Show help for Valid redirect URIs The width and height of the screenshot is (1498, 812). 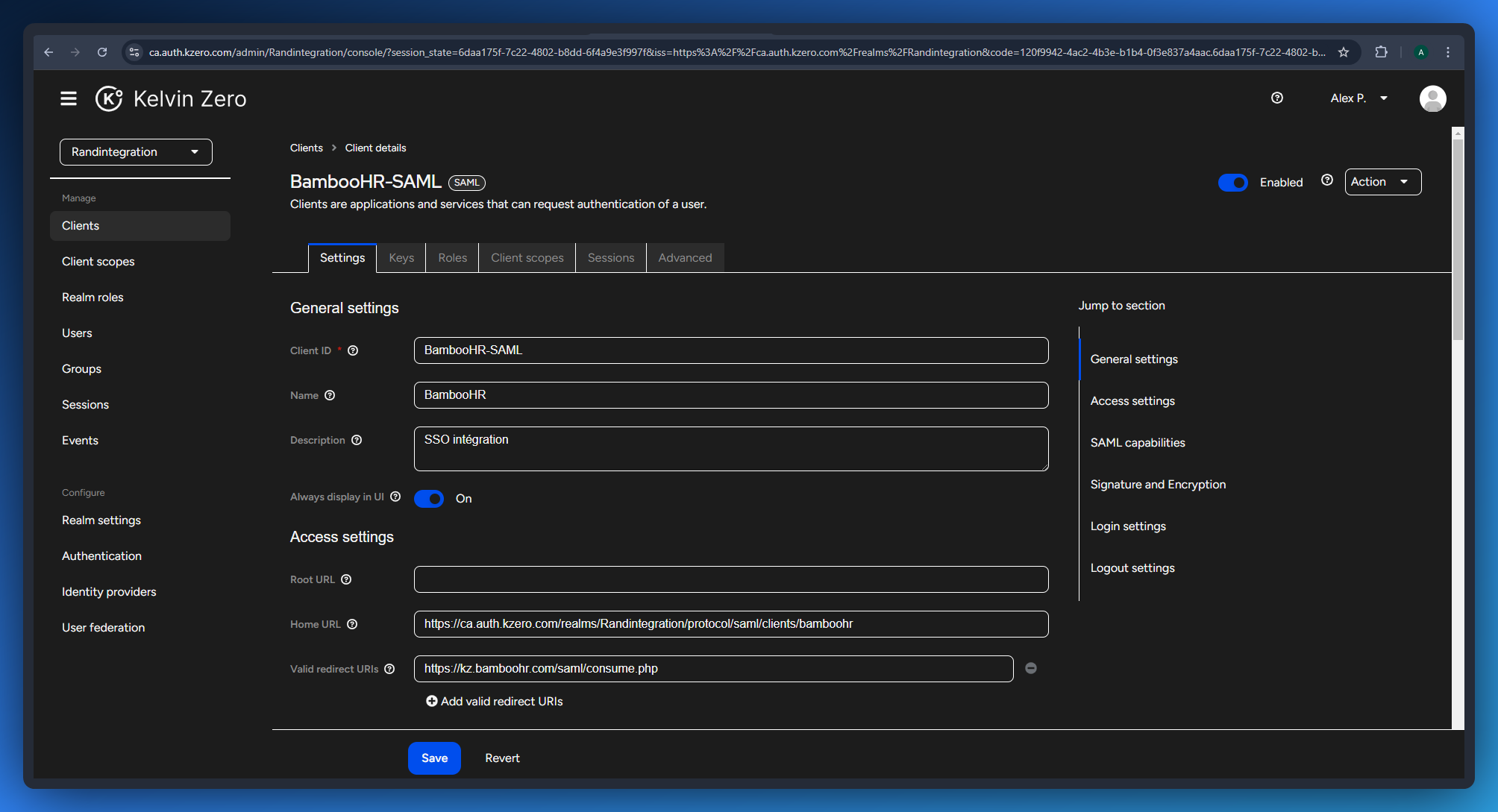[389, 669]
